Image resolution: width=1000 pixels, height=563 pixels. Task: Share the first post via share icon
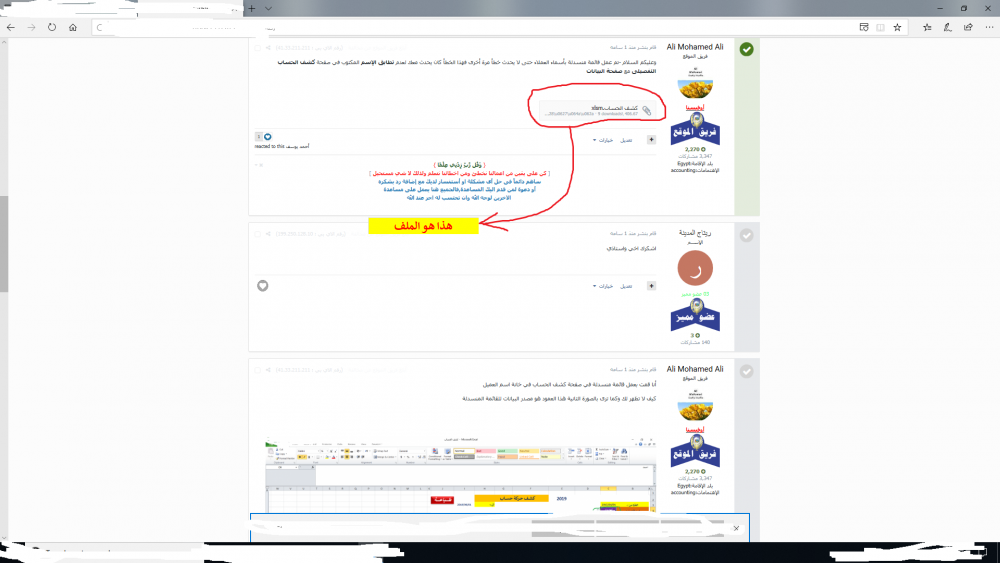click(x=268, y=48)
